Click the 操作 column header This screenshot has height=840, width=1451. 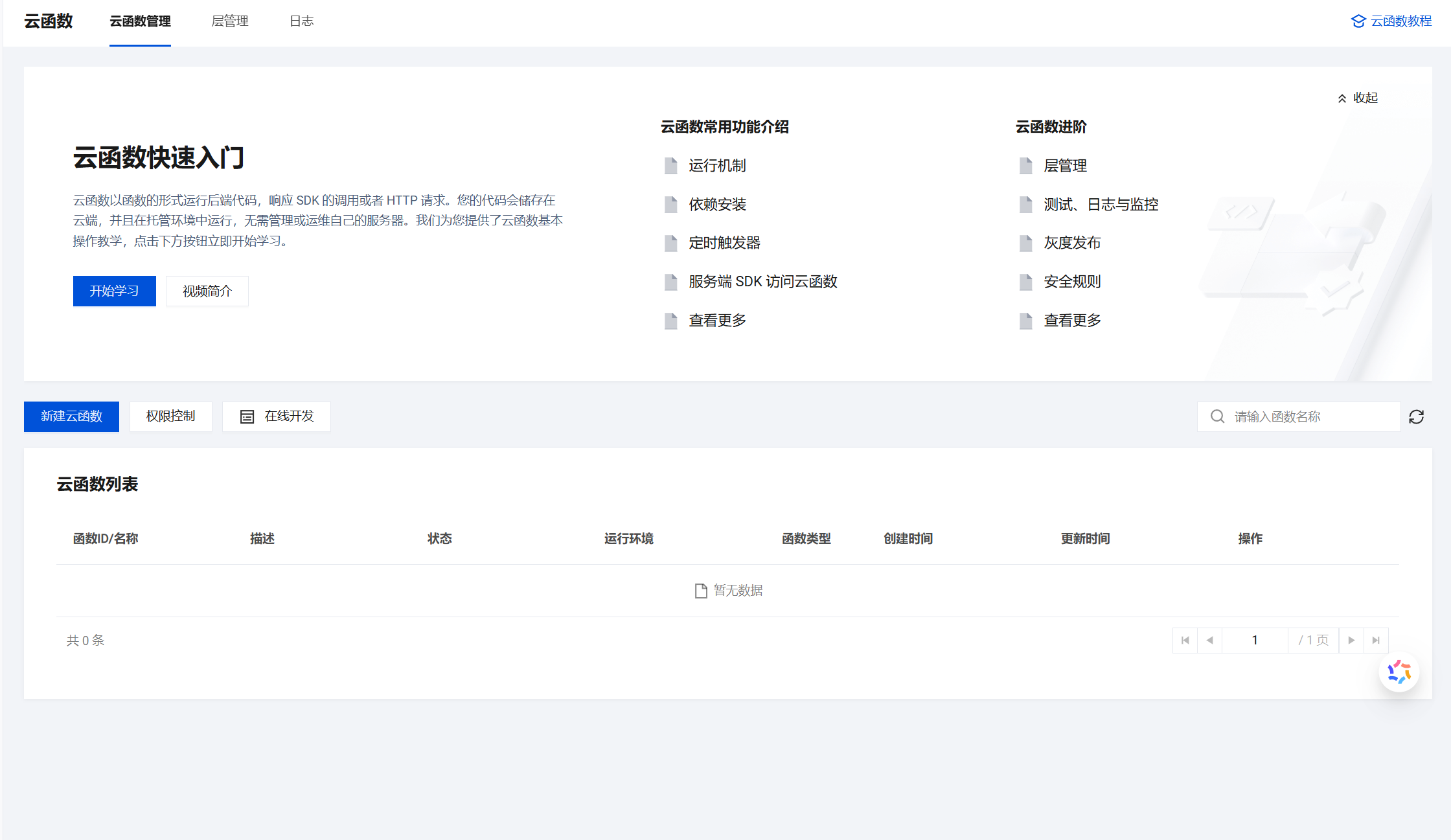coord(1250,539)
